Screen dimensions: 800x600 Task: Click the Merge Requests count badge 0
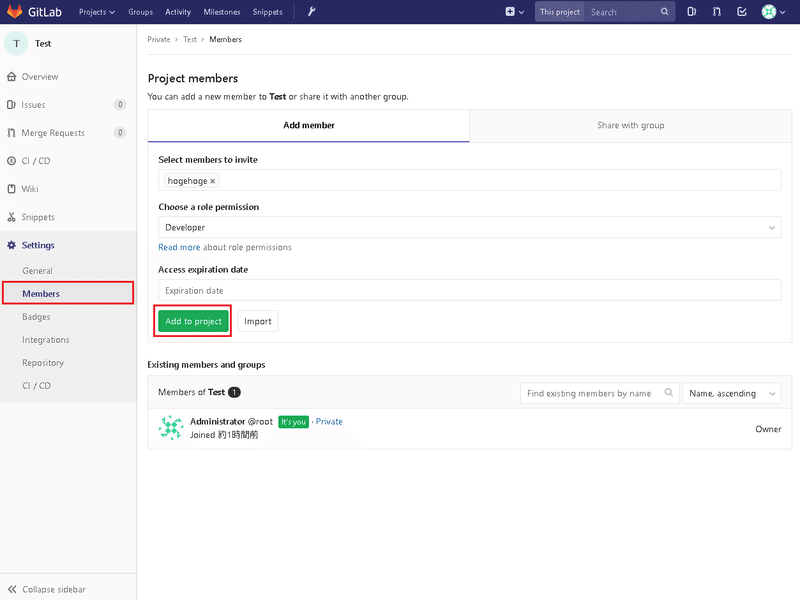tap(120, 133)
